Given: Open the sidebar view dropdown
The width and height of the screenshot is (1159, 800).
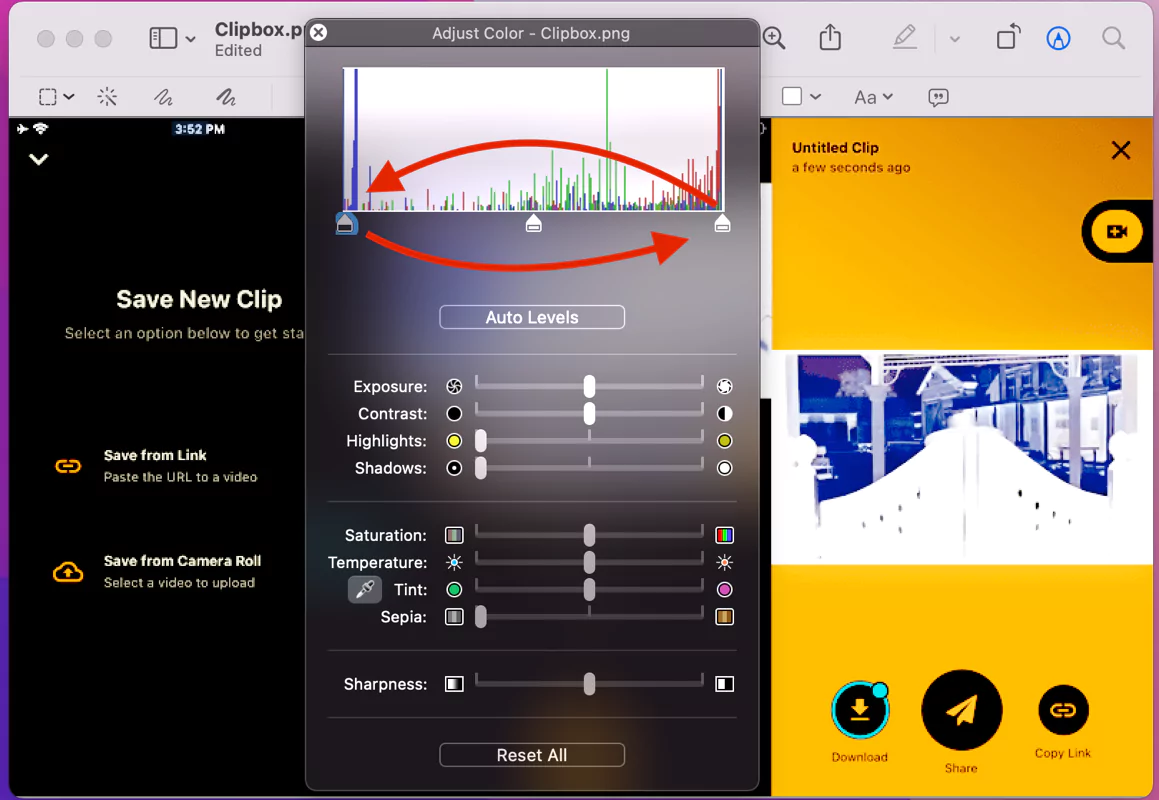Looking at the screenshot, I should click(172, 38).
